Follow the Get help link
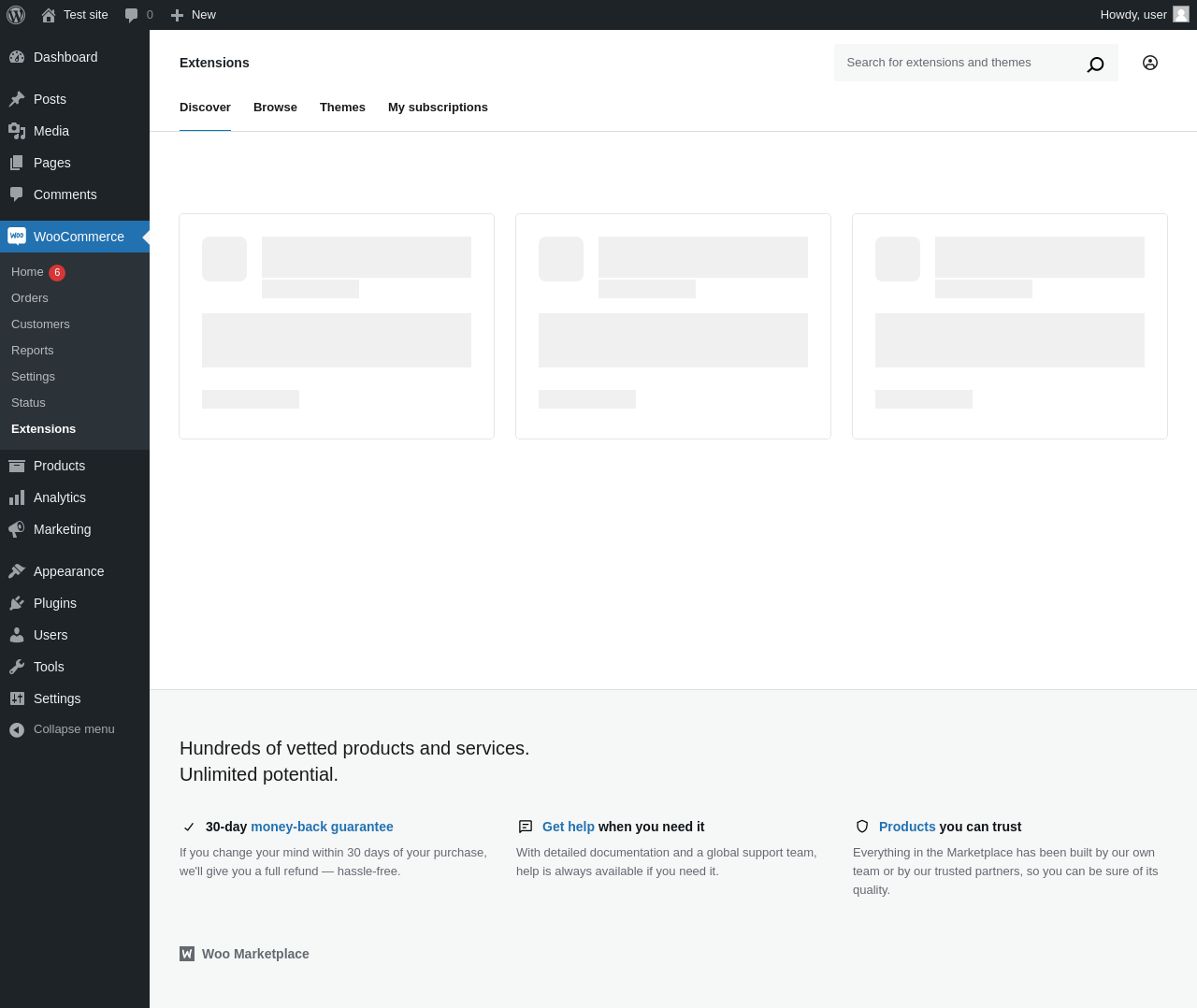Image resolution: width=1197 pixels, height=1008 pixels. point(569,827)
